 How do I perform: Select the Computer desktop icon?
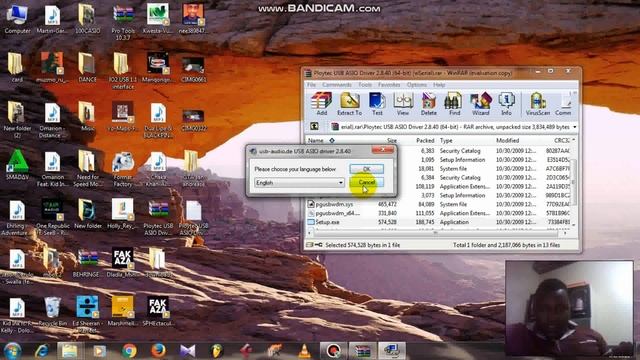coord(17,19)
